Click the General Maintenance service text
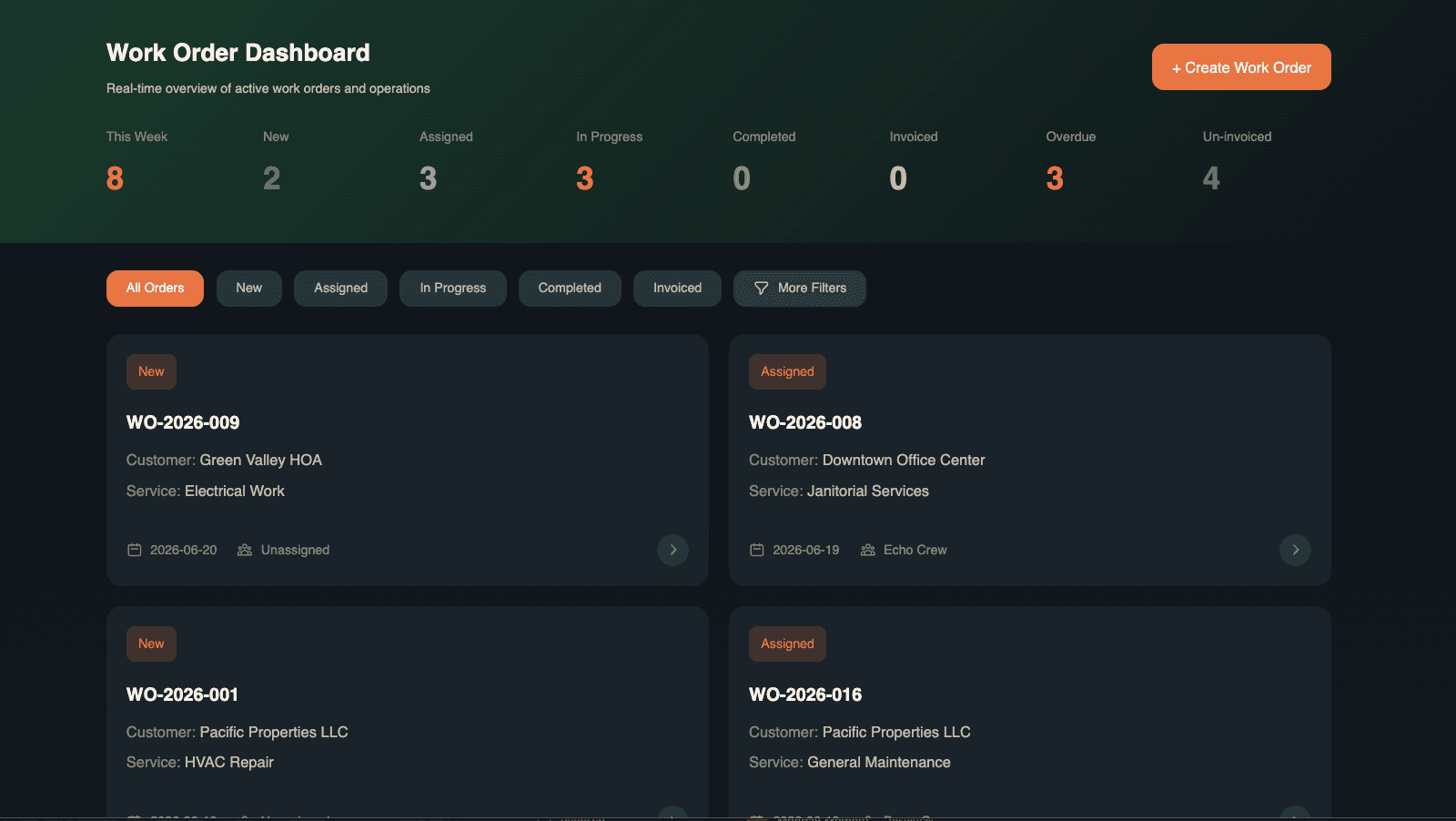Image resolution: width=1456 pixels, height=821 pixels. (x=879, y=763)
